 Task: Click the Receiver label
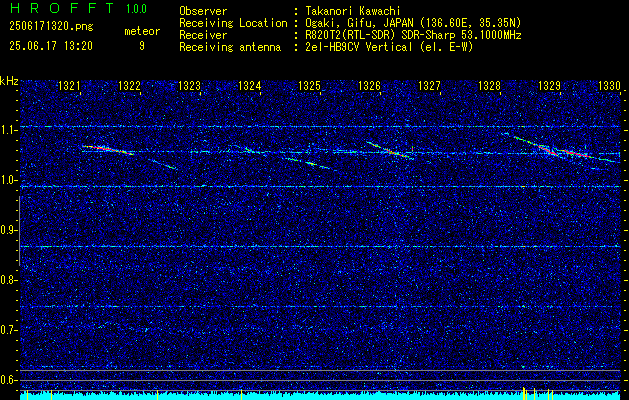[x=203, y=35]
